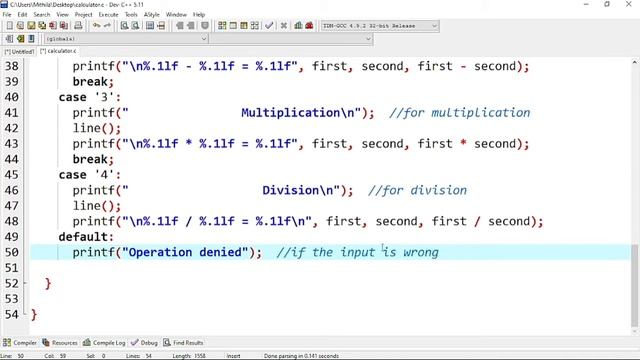Click the Open file toolbar icon
Image resolution: width=640 pixels, height=360 pixels.
(x=20, y=26)
